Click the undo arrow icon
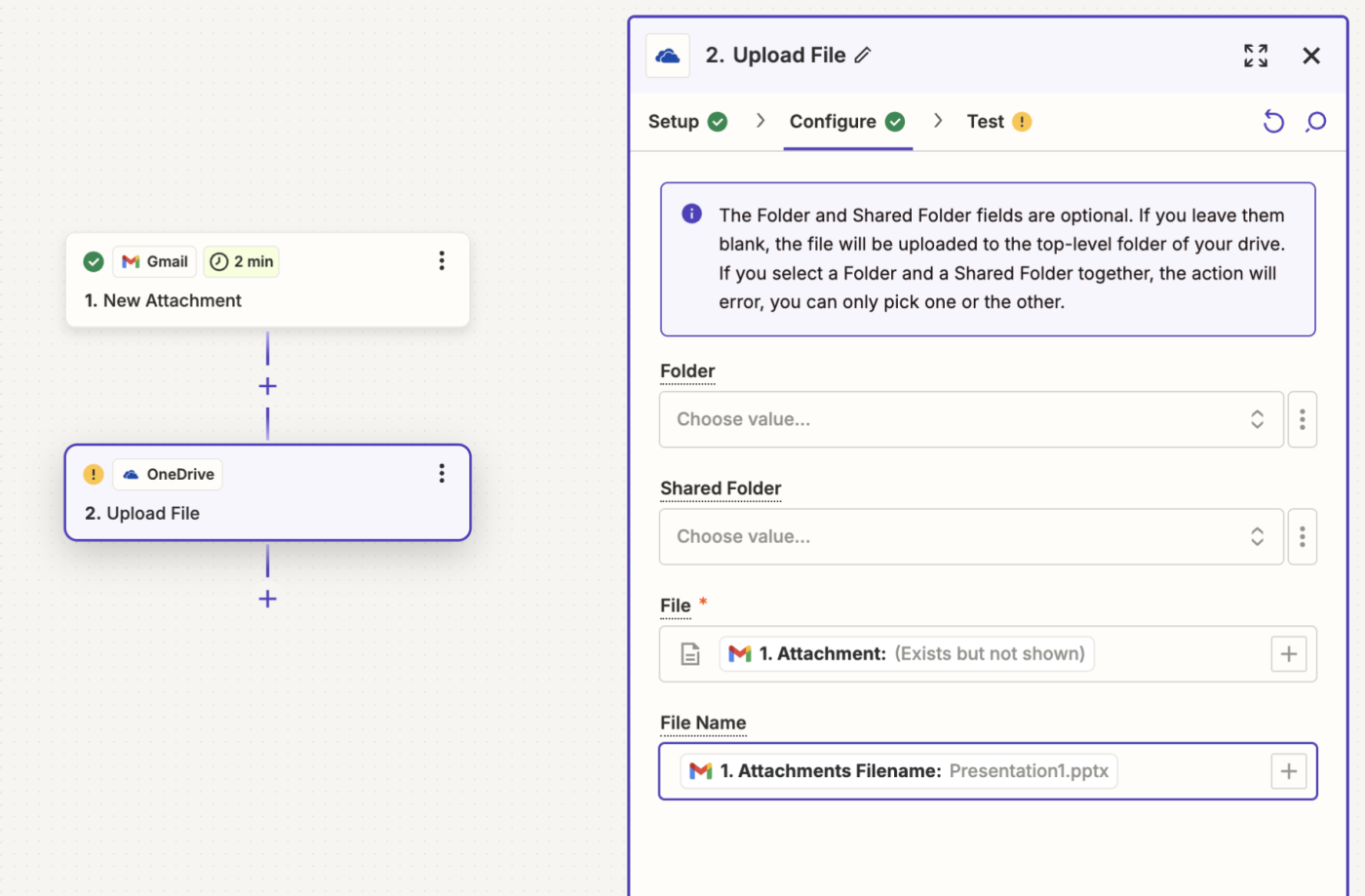The image size is (1365, 896). (1273, 122)
